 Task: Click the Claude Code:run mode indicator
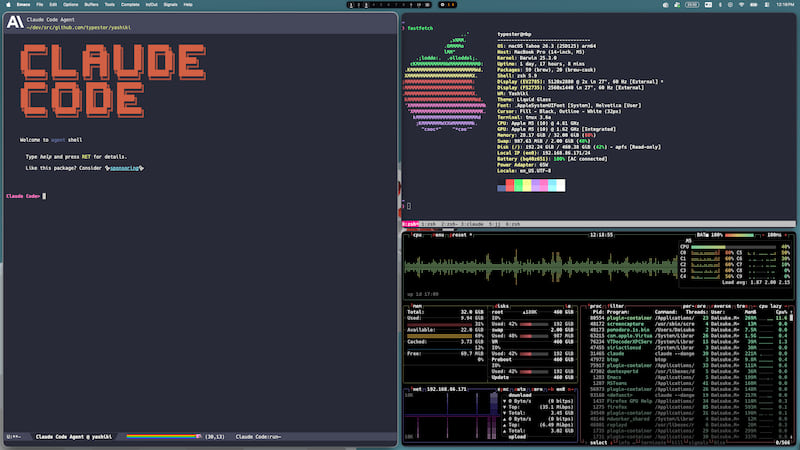pyautogui.click(x=258, y=437)
